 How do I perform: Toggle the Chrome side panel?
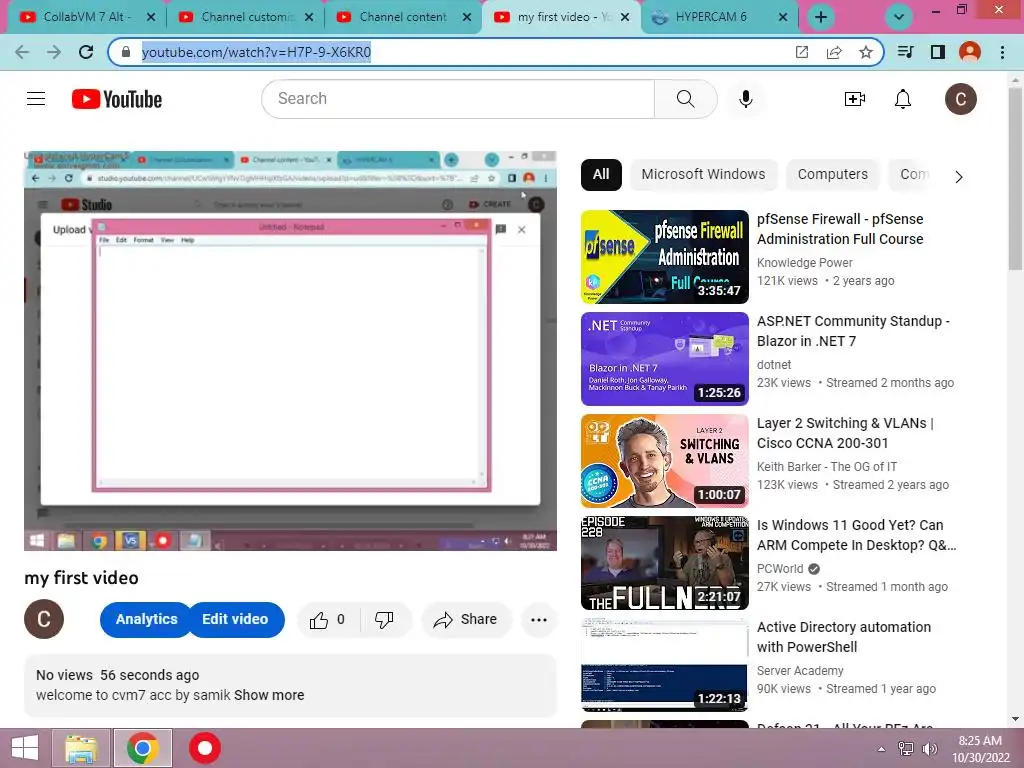click(x=938, y=52)
